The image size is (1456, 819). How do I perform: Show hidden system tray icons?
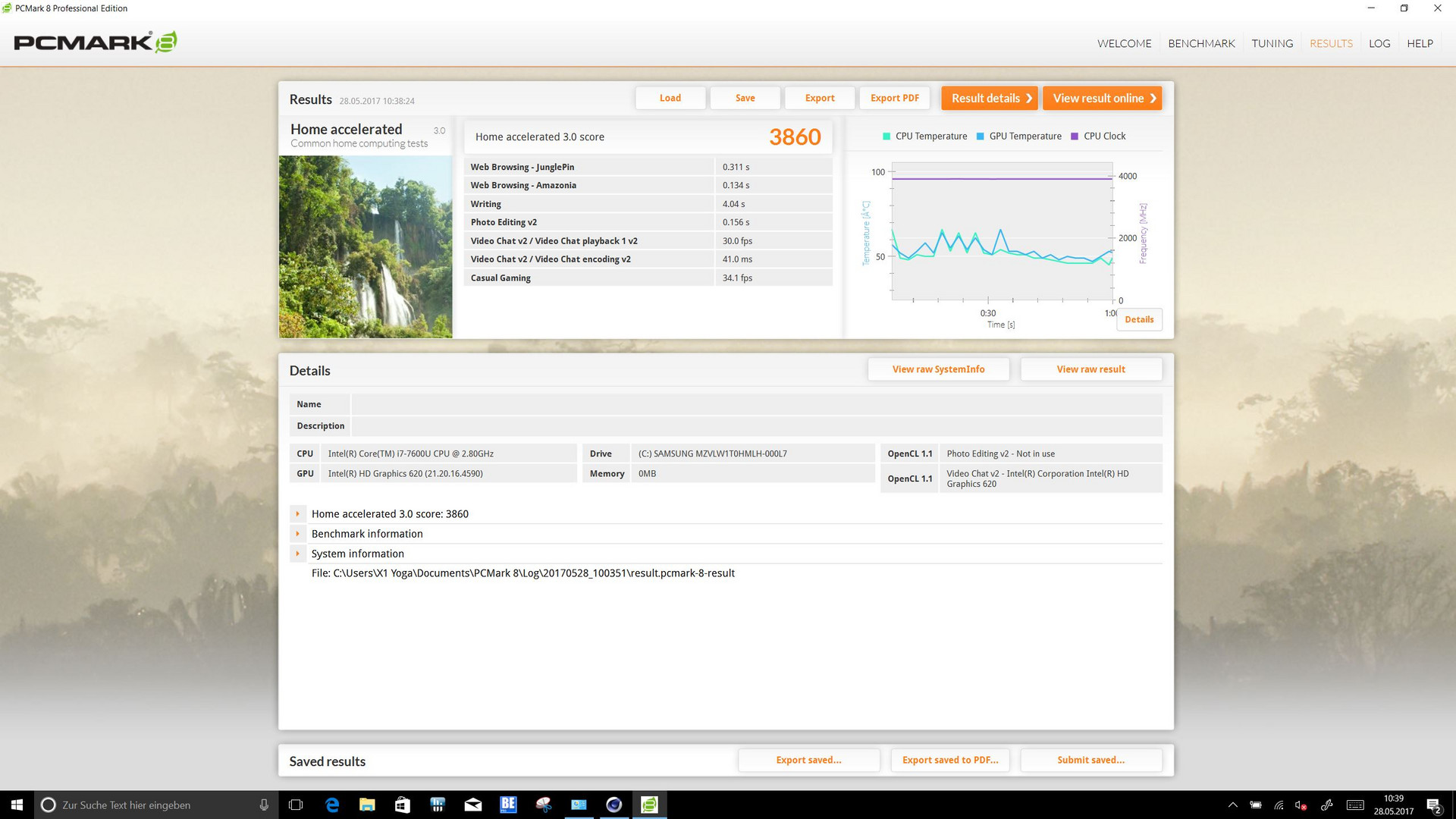click(1232, 805)
